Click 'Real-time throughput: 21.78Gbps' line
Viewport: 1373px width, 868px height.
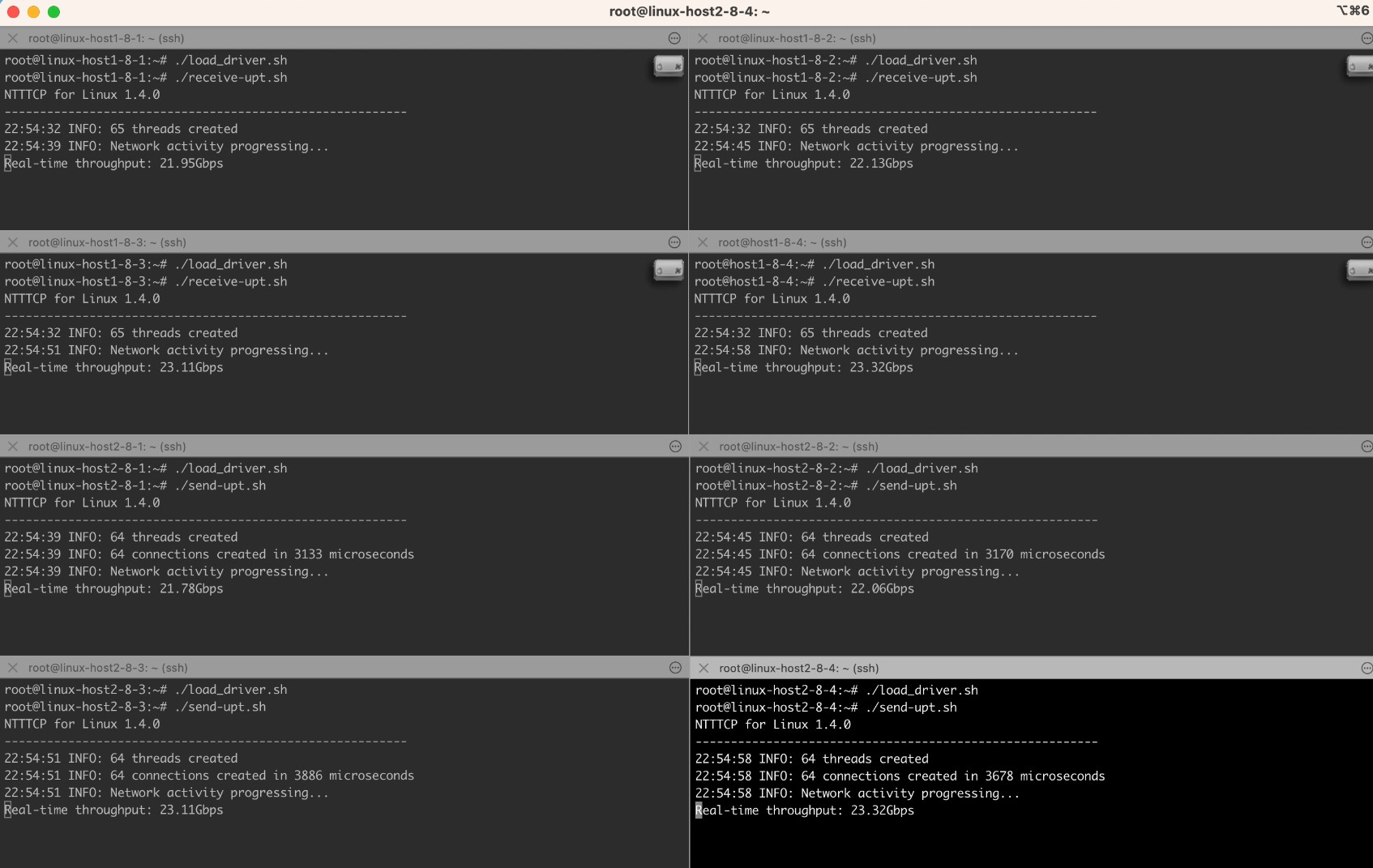click(113, 588)
